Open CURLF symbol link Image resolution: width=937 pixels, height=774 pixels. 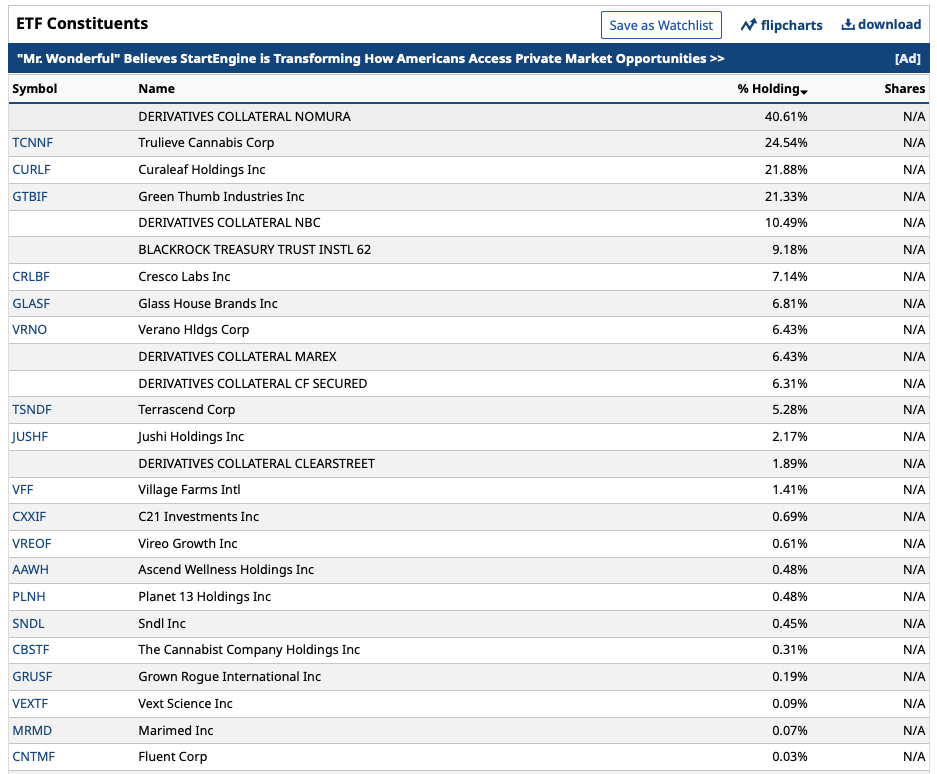point(32,170)
